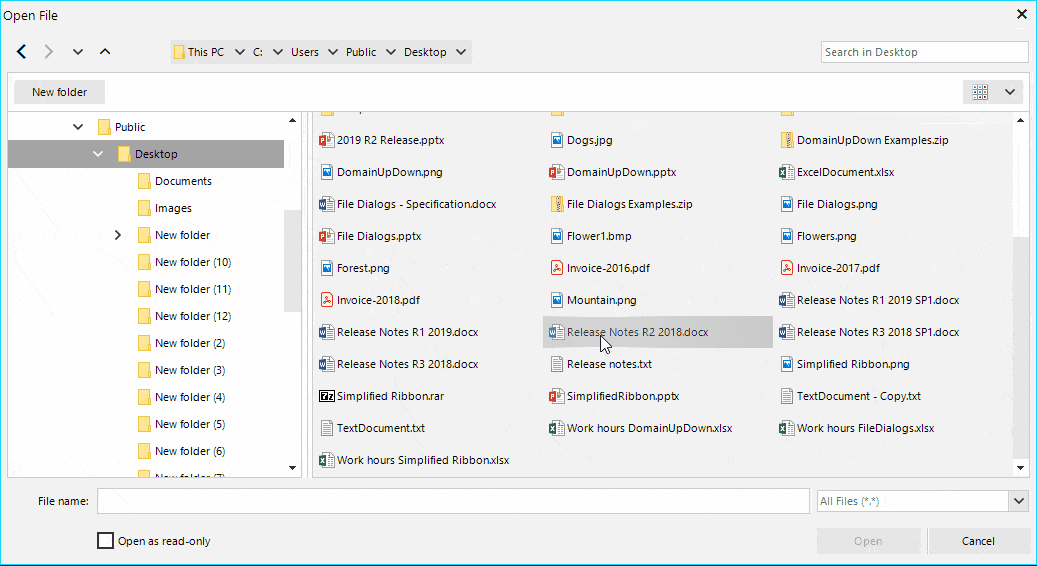Select the Public breadcrumb segment

point(361,52)
